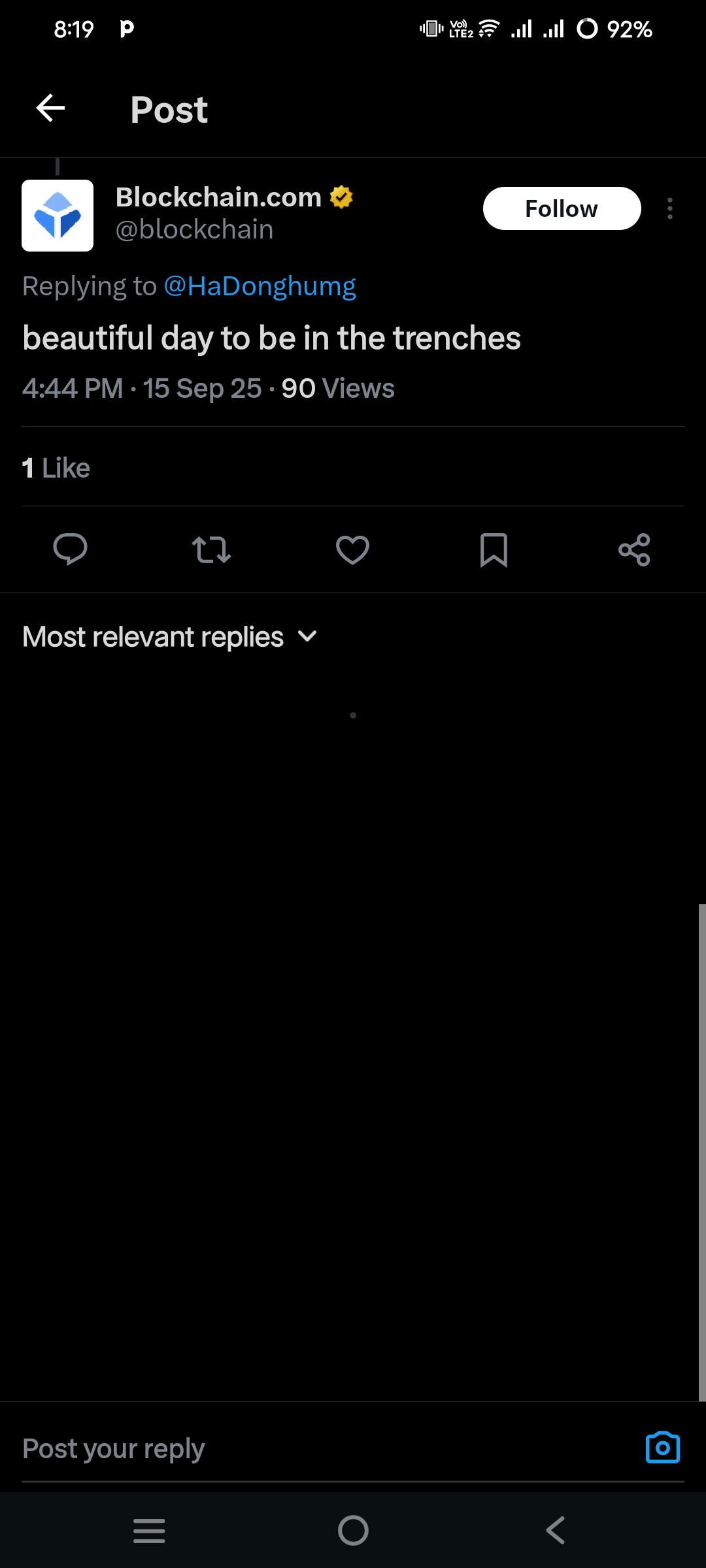Tap the reply speech bubble icon
The image size is (706, 1568).
click(x=70, y=549)
